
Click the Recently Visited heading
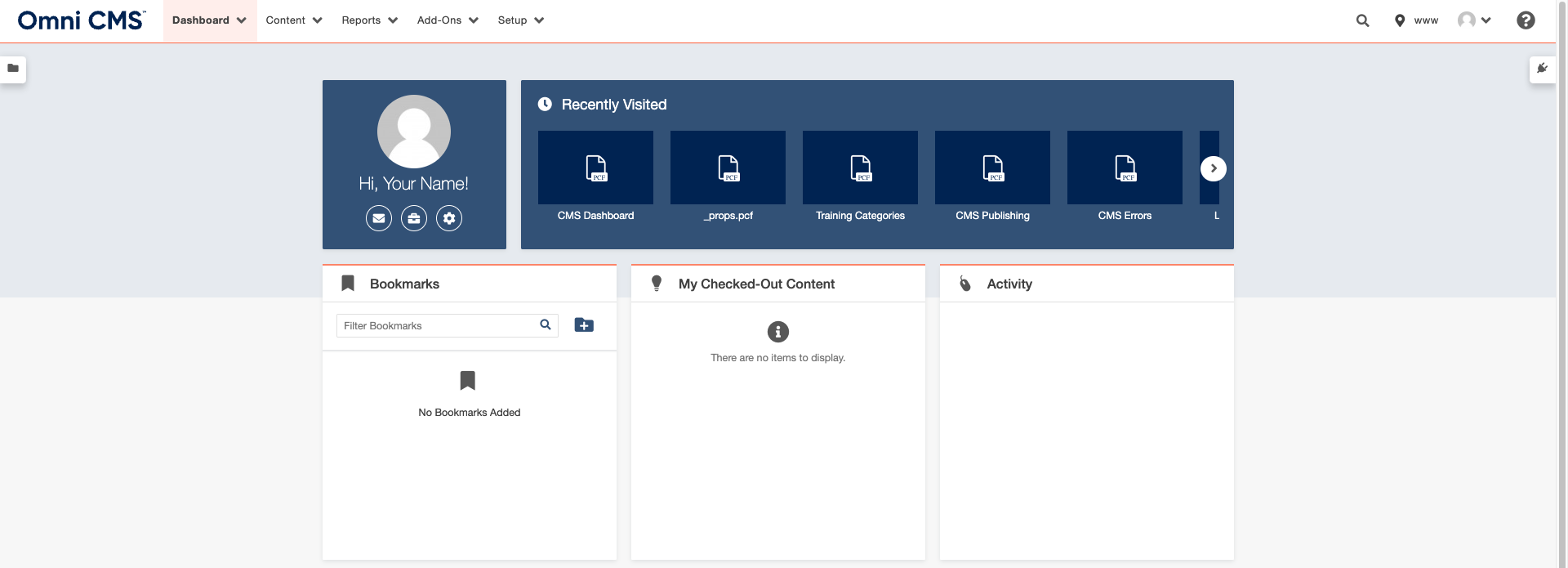614,105
